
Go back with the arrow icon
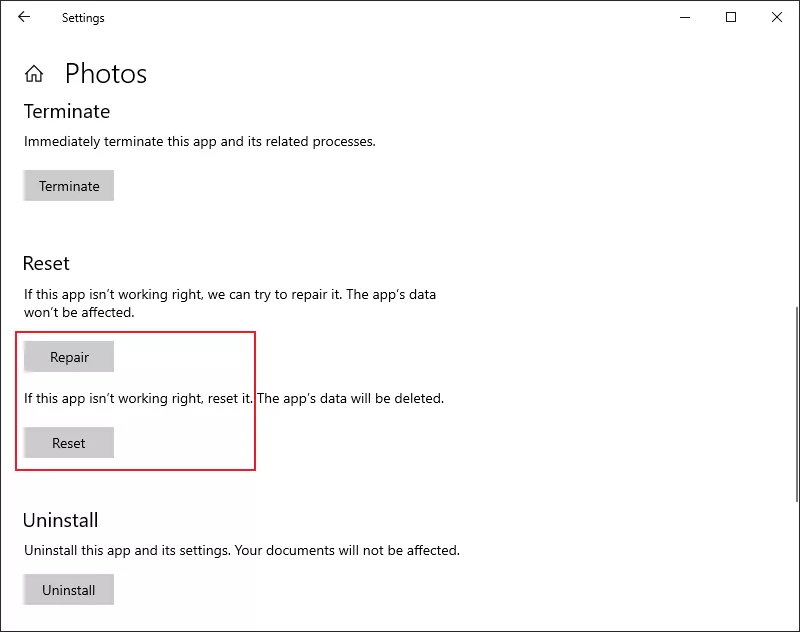[x=24, y=17]
